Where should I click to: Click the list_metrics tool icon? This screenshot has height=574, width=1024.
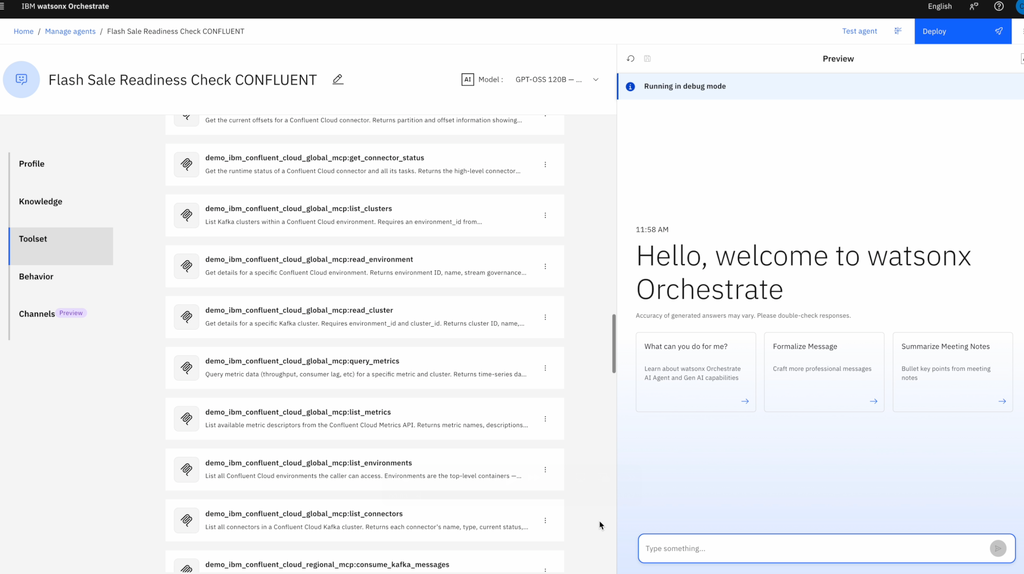[x=187, y=419]
